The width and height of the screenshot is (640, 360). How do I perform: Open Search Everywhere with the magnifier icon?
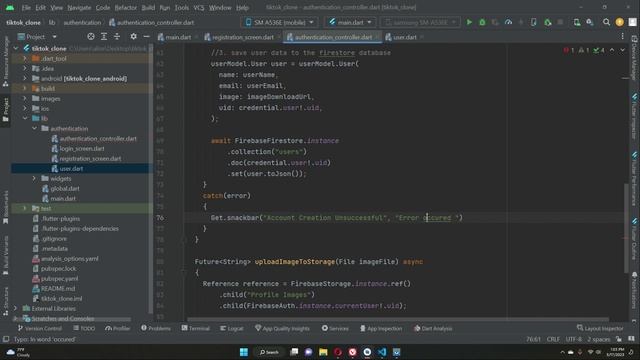click(607, 22)
